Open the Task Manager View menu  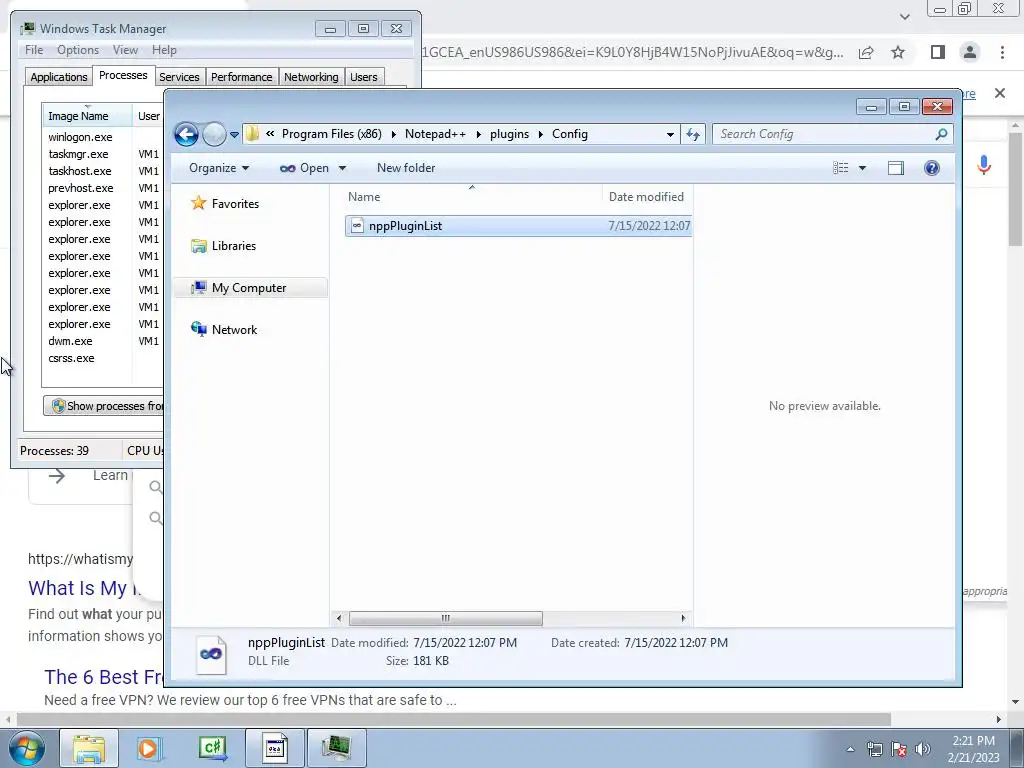click(x=125, y=50)
